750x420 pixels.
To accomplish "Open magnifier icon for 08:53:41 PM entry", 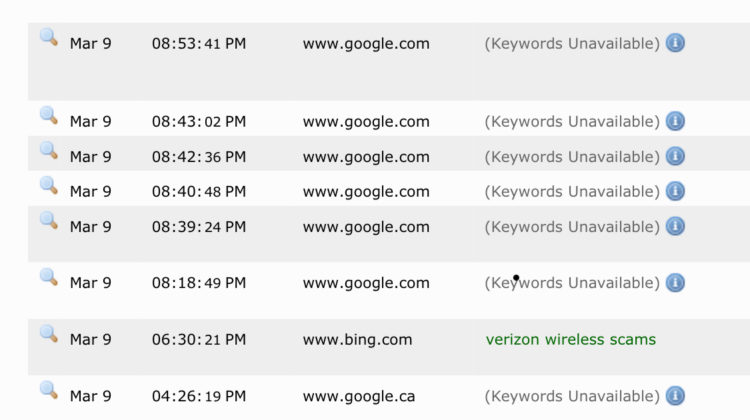I will (x=49, y=37).
